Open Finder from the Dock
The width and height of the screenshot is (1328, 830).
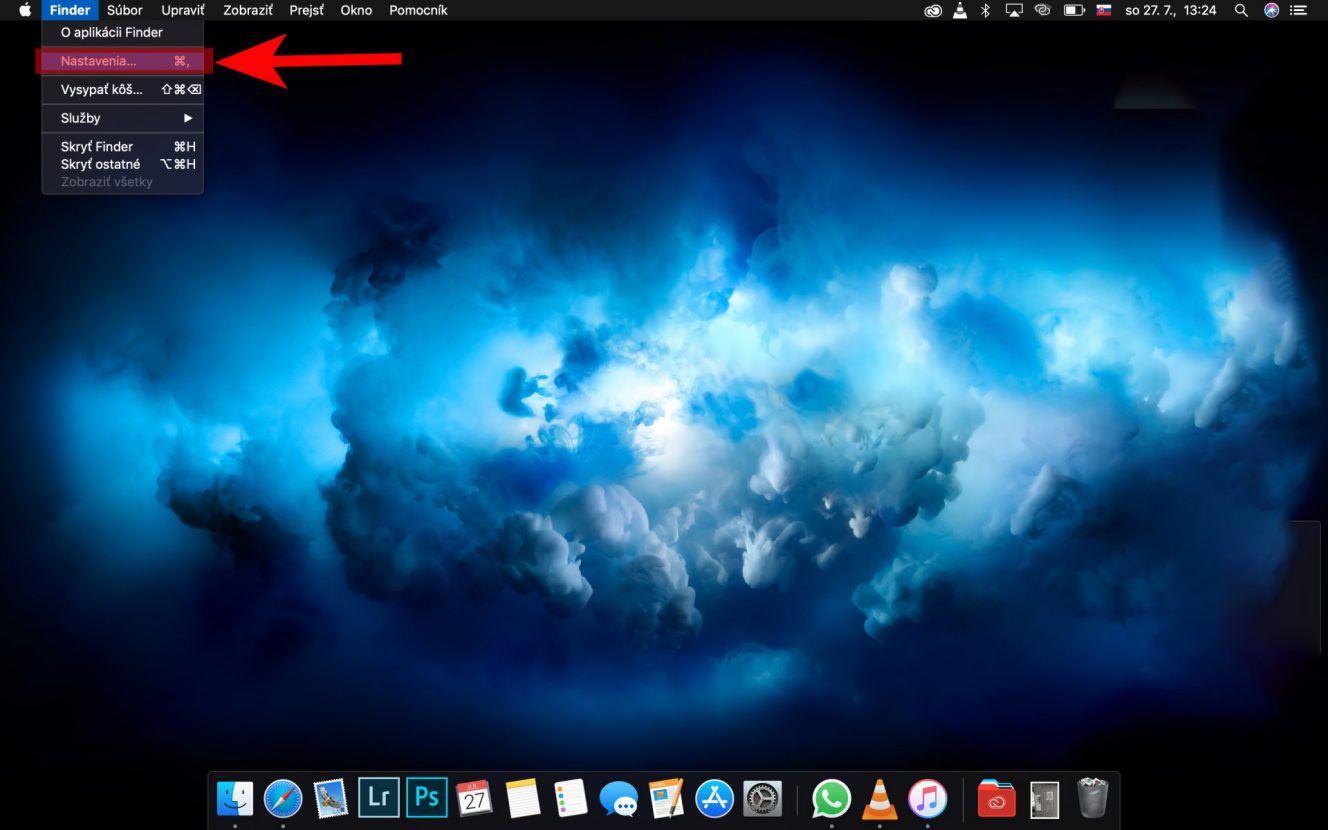(235, 798)
